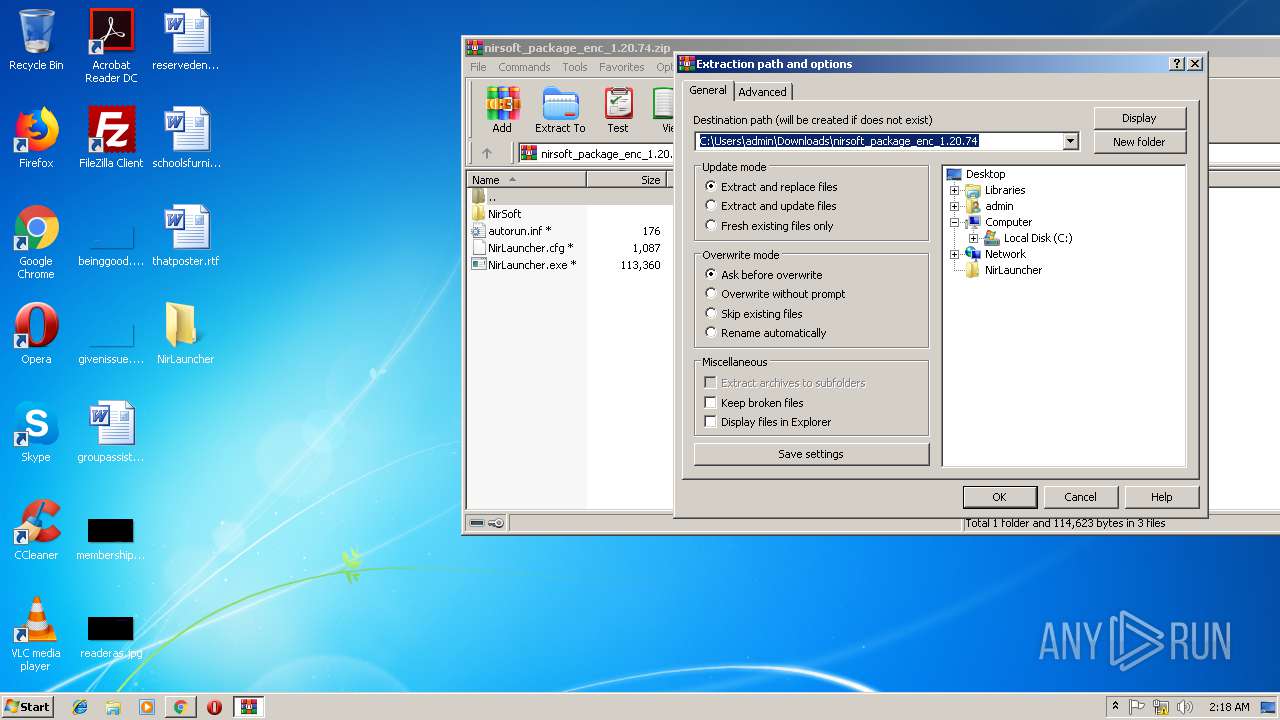Show hidden system tray icons
1280x720 pixels.
[x=1115, y=707]
